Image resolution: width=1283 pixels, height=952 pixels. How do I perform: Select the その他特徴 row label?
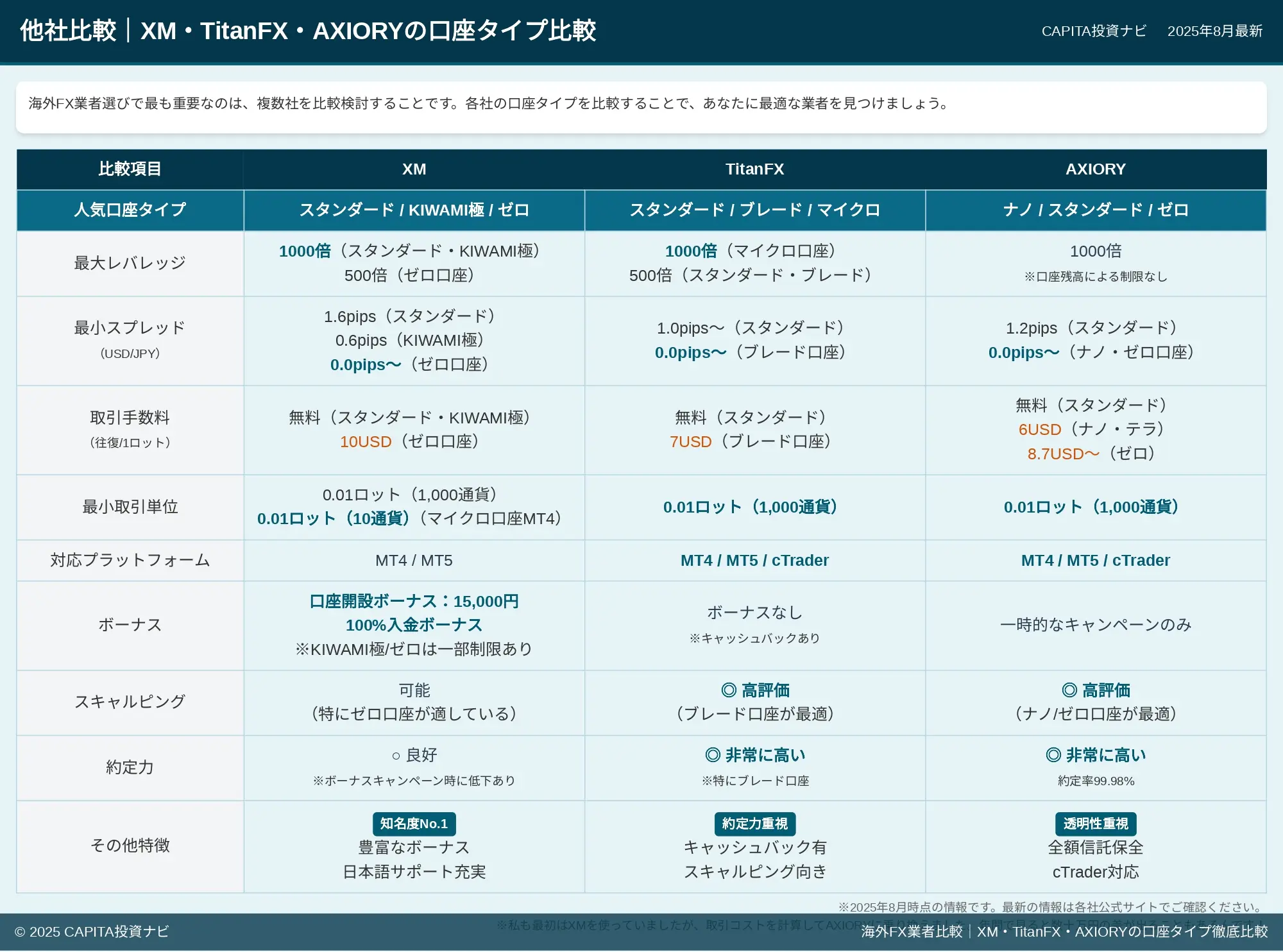(x=130, y=846)
